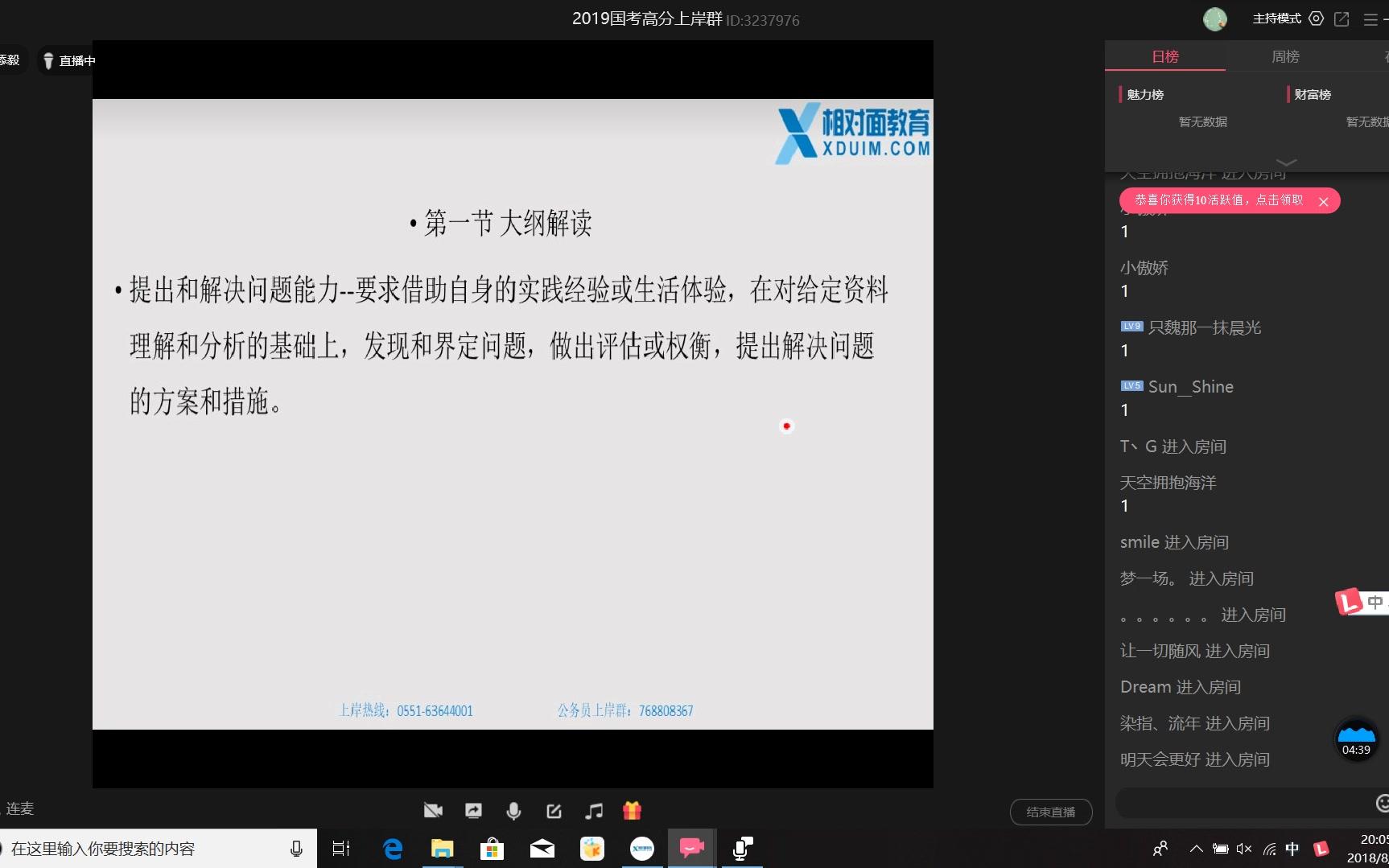Click 'smile 进入房间' chat entry
Screen dimensions: 1389x868
1174,542
